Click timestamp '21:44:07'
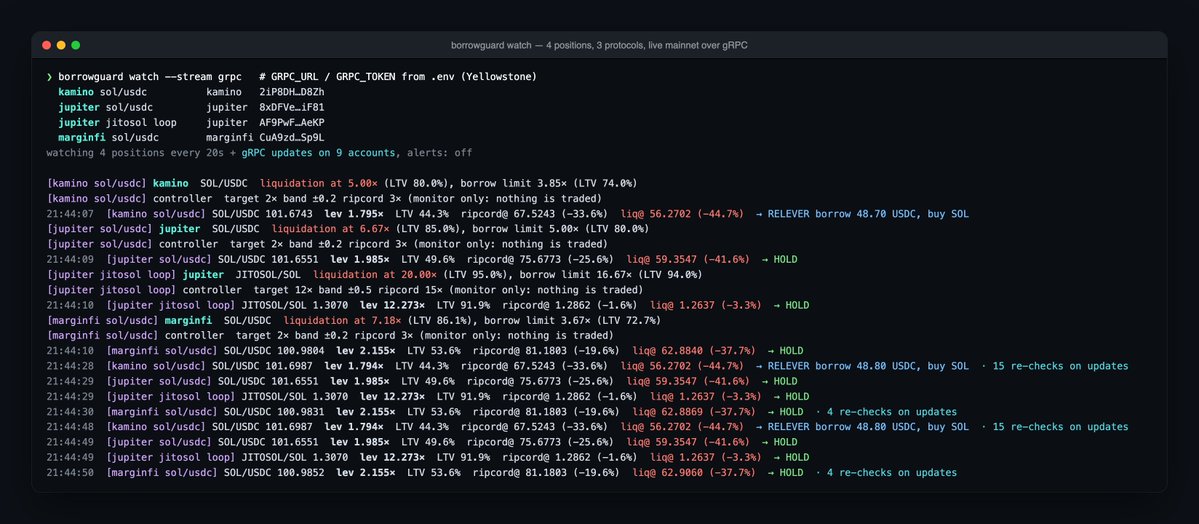This screenshot has height=524, width=1199. pyautogui.click(x=70, y=213)
